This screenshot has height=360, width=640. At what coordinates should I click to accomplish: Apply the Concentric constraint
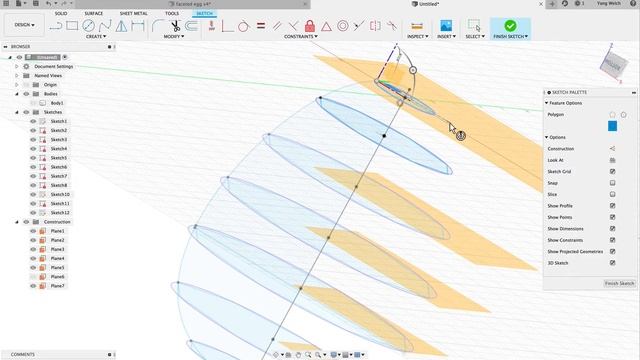343,26
